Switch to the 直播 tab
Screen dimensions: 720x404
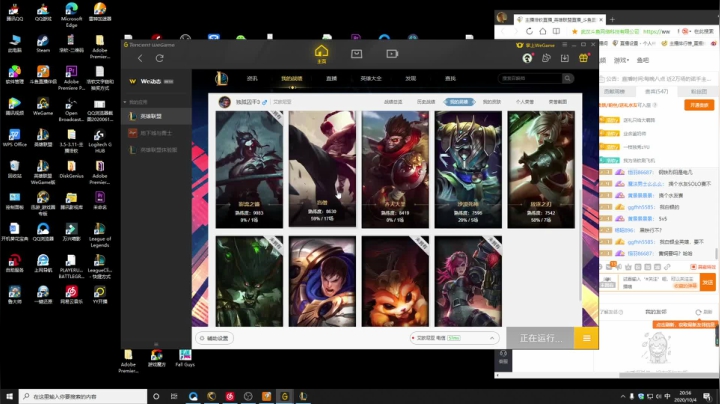(x=331, y=79)
